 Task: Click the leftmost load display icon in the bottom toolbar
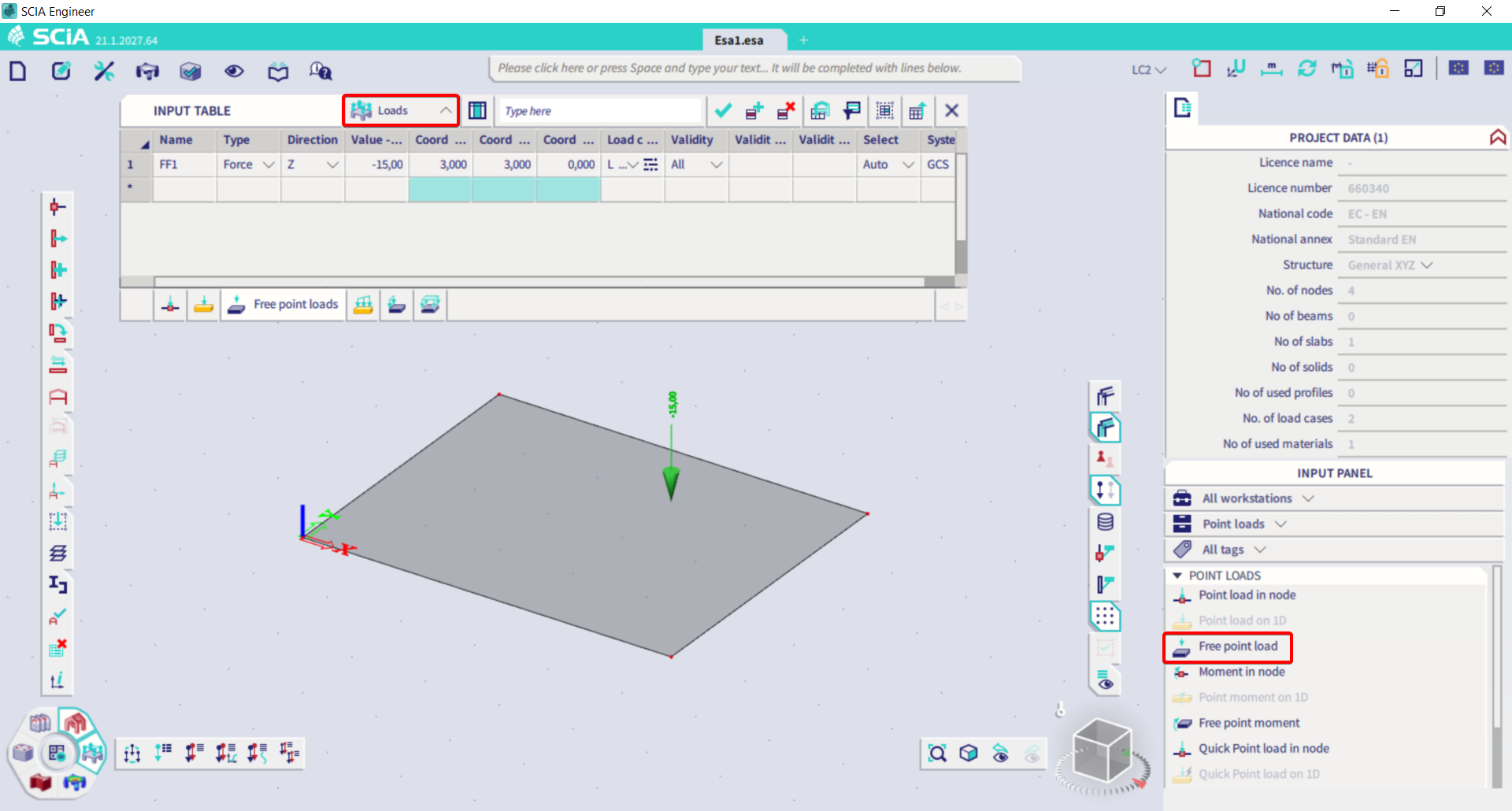click(132, 754)
